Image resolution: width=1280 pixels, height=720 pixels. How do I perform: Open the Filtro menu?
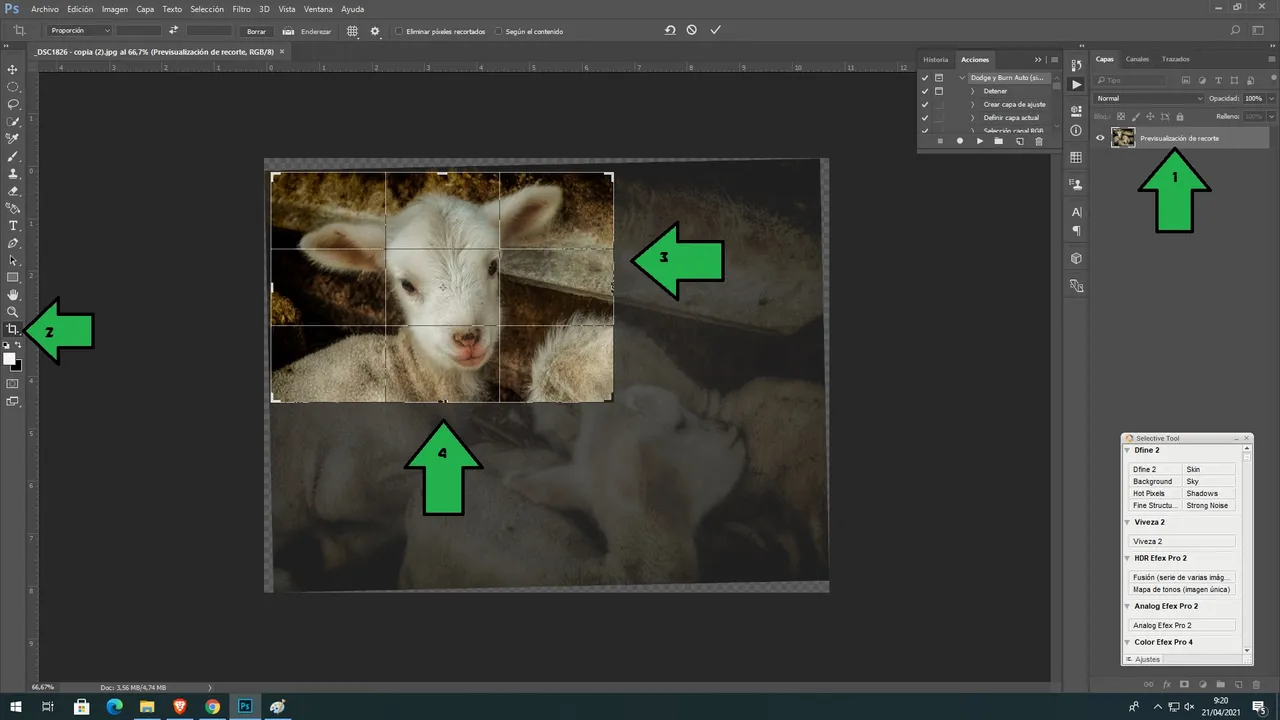(x=241, y=9)
